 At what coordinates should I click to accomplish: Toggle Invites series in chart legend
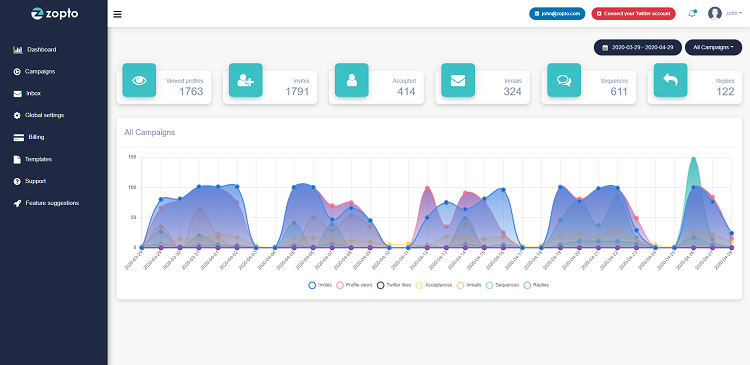click(320, 285)
